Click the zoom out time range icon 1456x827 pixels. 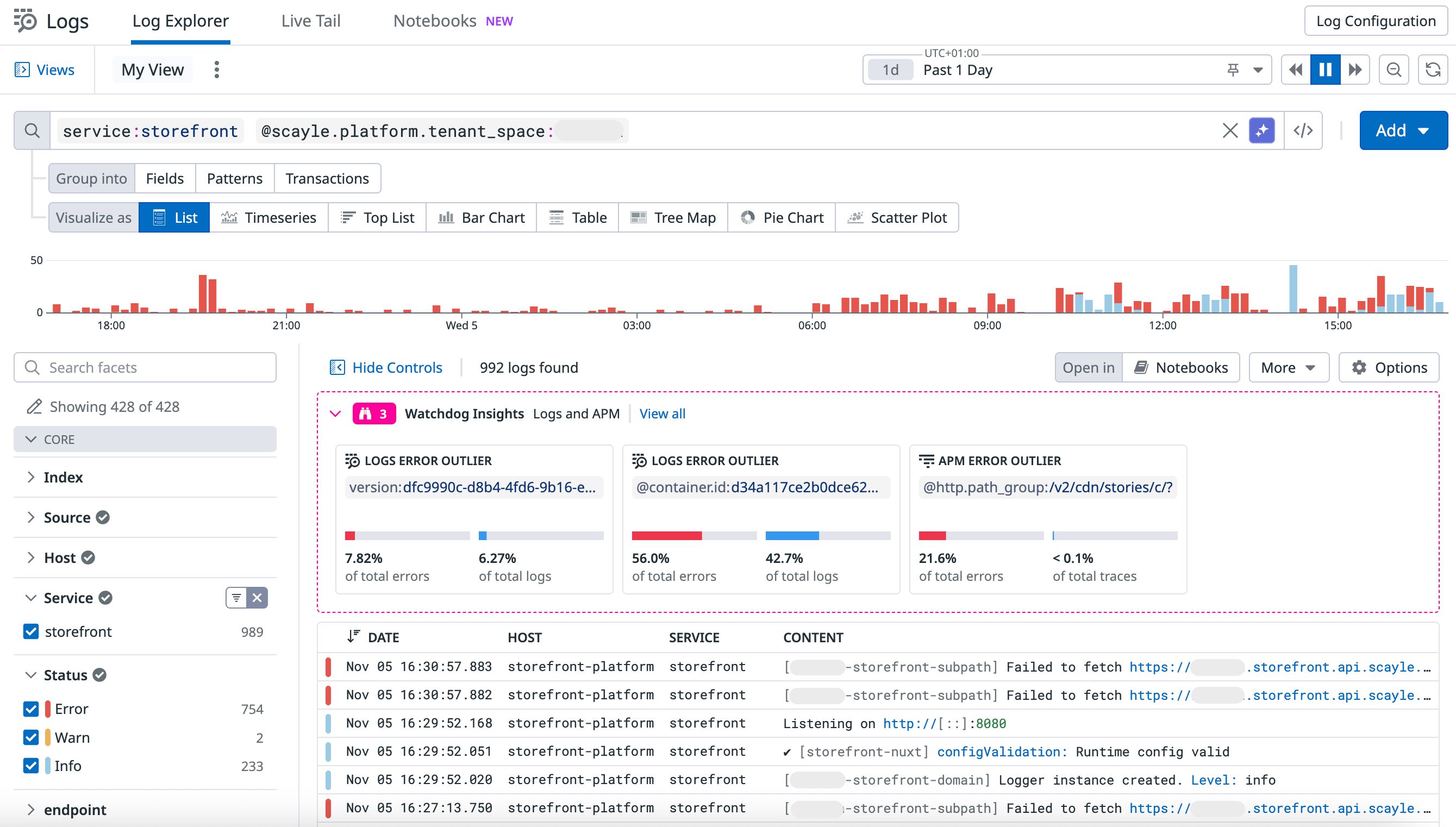pyautogui.click(x=1393, y=70)
